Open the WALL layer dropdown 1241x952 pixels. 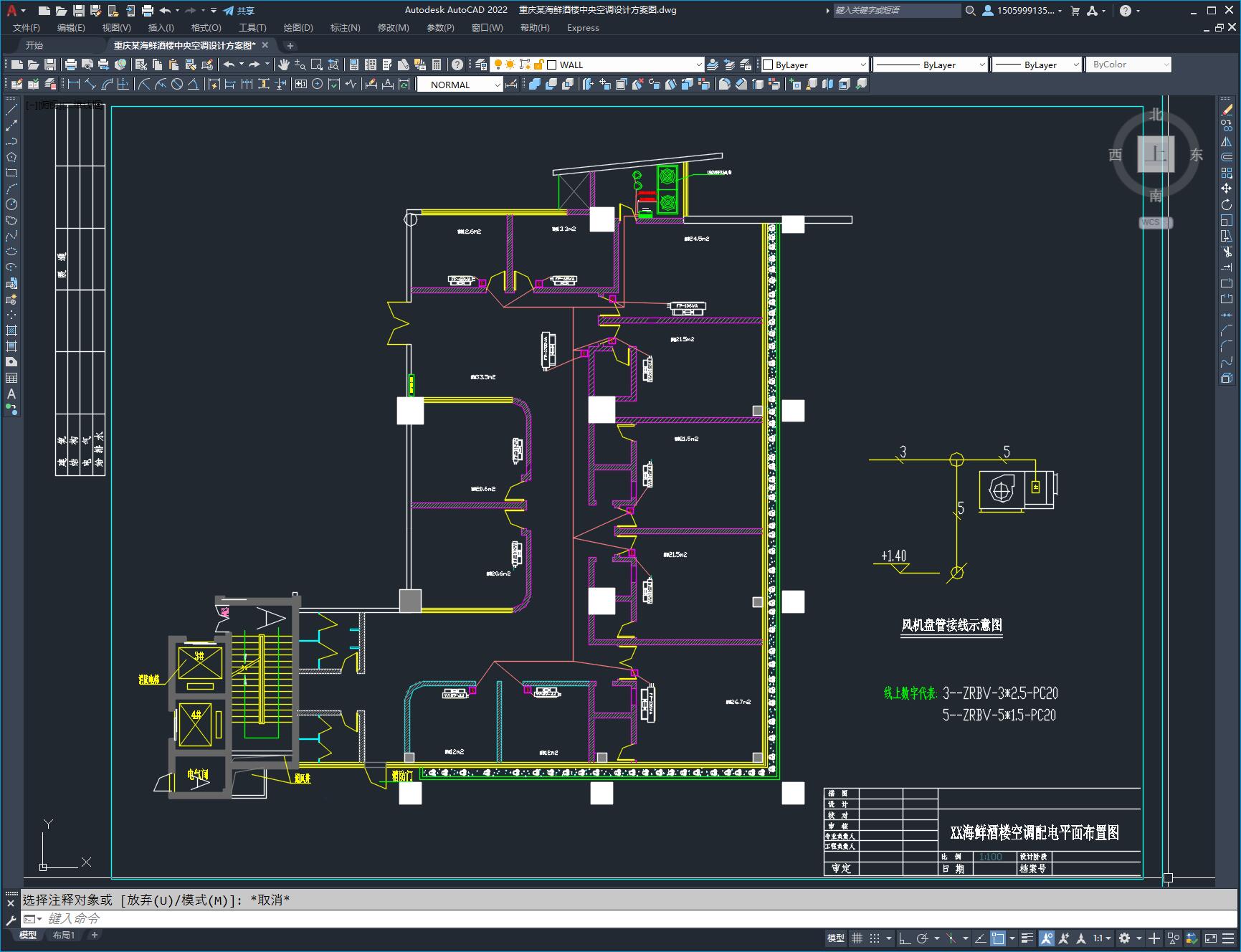pos(699,65)
